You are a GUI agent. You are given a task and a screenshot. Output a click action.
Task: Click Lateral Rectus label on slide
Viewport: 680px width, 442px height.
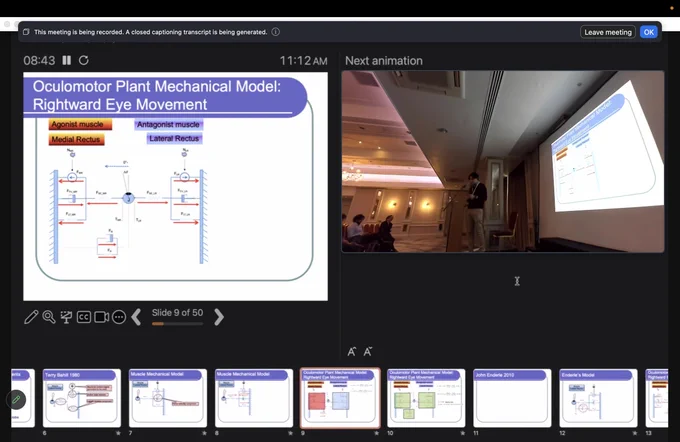coord(174,138)
